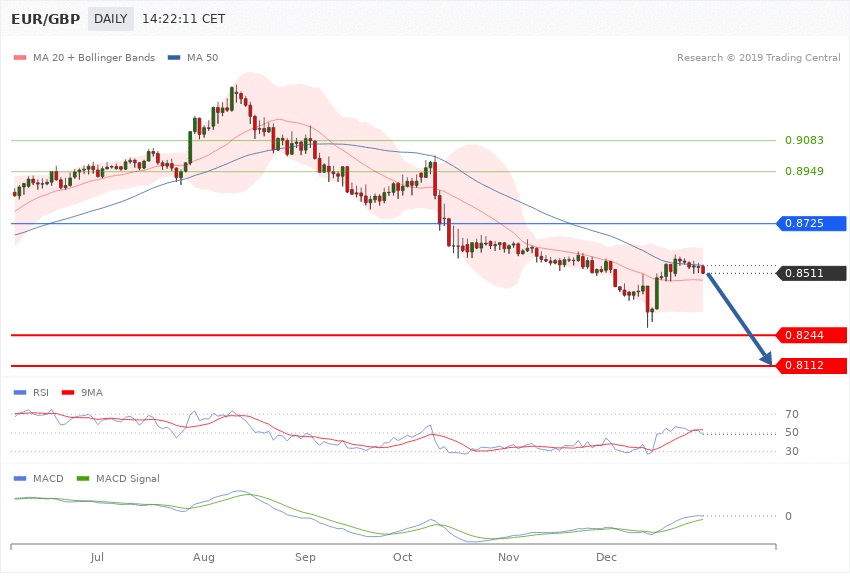Click the RSI legend line marker
Viewport: 850px width, 576px height.
(x=20, y=393)
